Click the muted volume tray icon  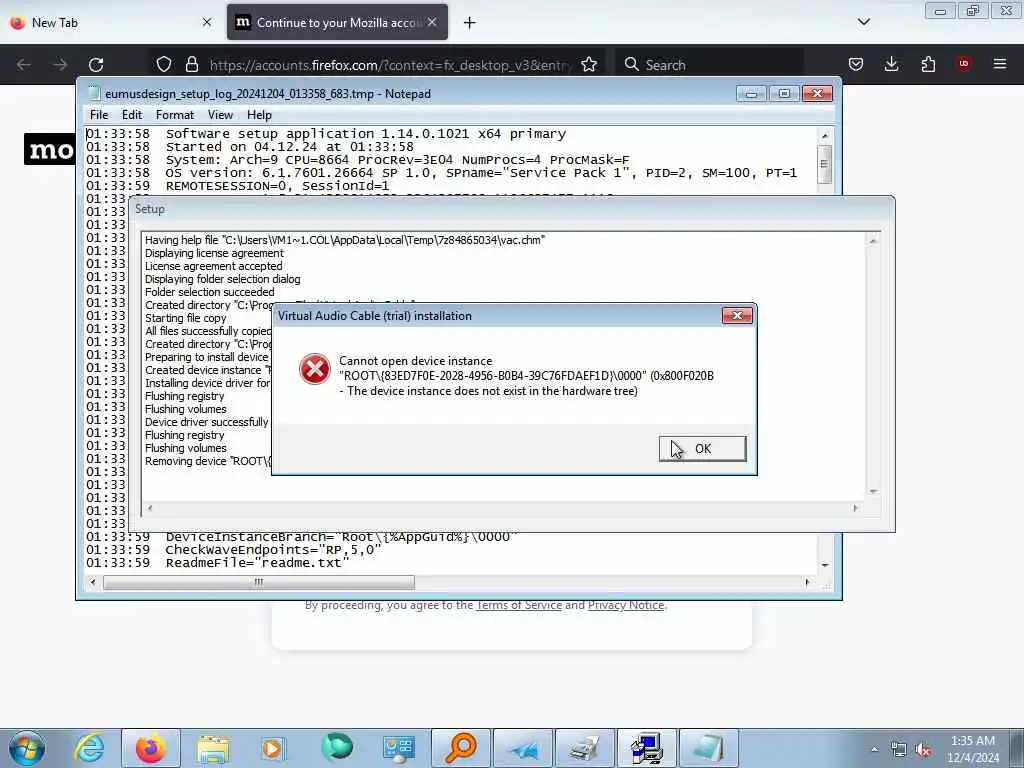[923, 749]
